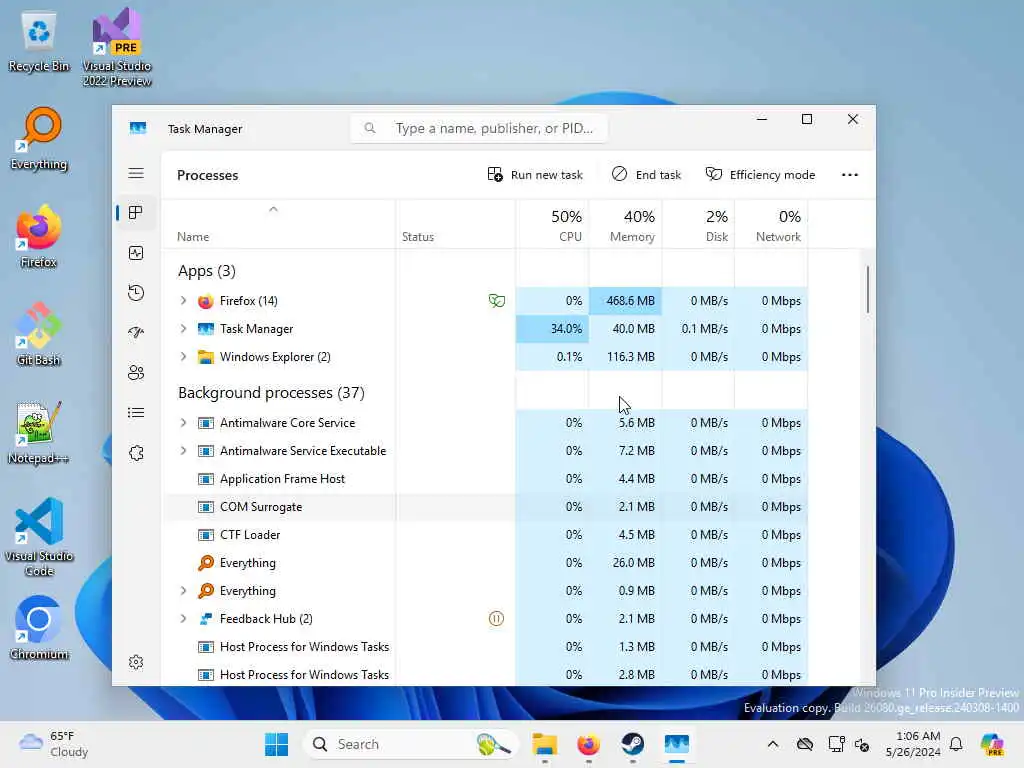
Task: Sort processes by CPU column
Action: click(x=552, y=225)
